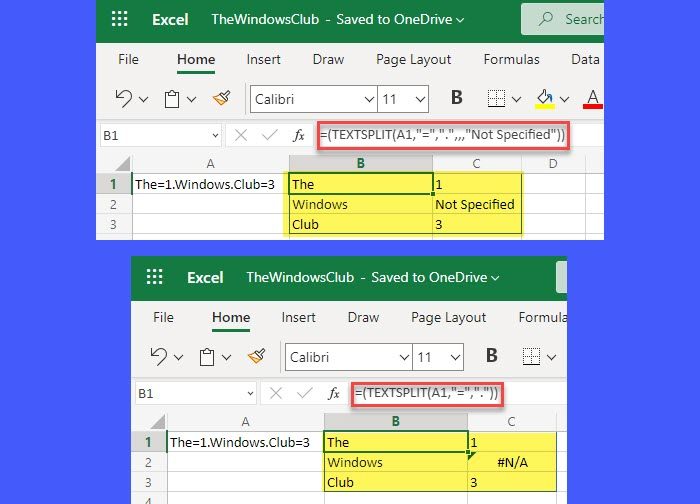Screen dimensions: 700x504
Task: Open app launcher grid in bottom Excel window
Action: pos(154,277)
